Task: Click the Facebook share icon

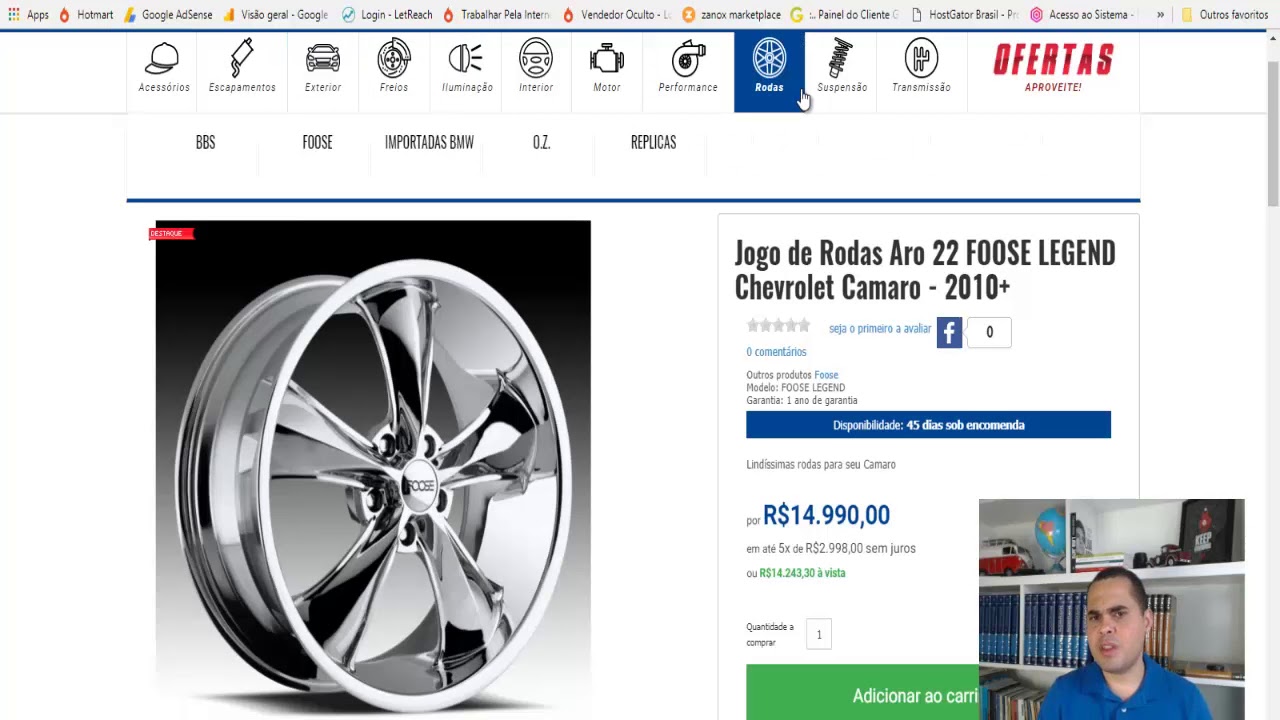Action: pyautogui.click(x=949, y=333)
